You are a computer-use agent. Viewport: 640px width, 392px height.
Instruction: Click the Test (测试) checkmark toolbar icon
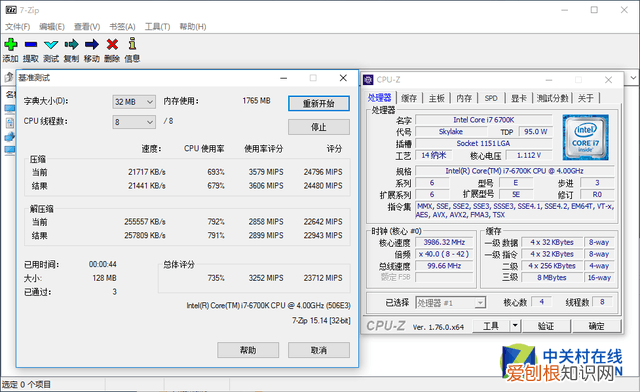click(x=51, y=45)
